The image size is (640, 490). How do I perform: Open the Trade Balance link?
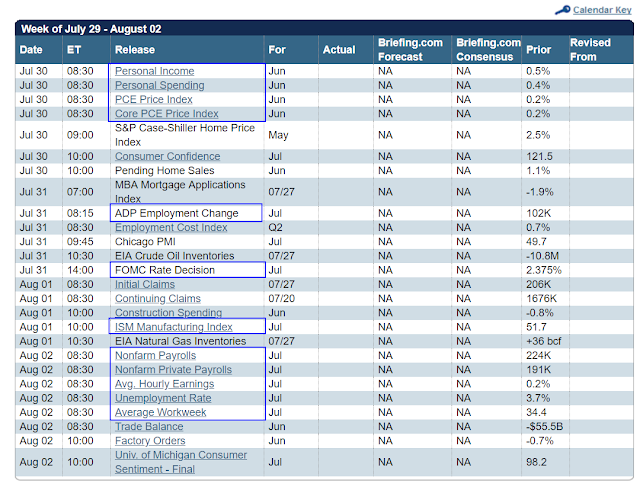pyautogui.click(x=149, y=427)
